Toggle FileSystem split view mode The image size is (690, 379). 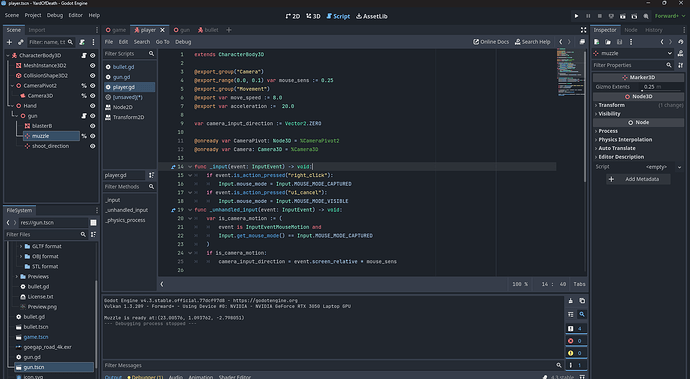tap(93, 223)
